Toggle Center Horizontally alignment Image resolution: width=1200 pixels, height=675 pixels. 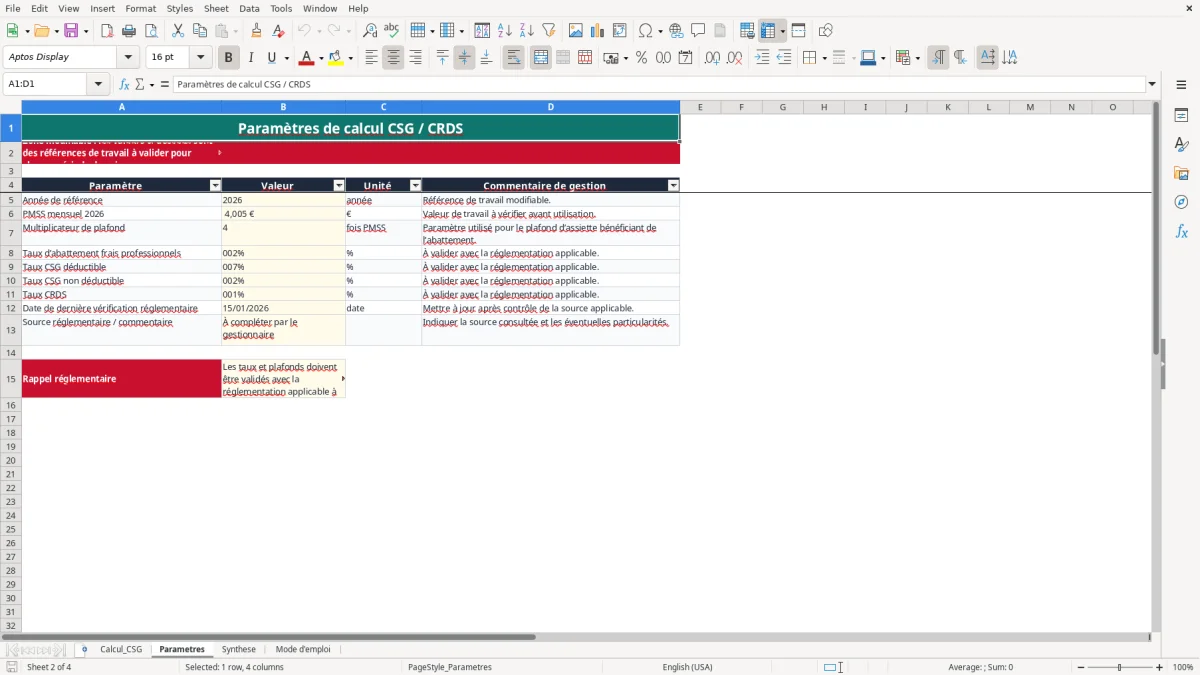click(x=393, y=58)
